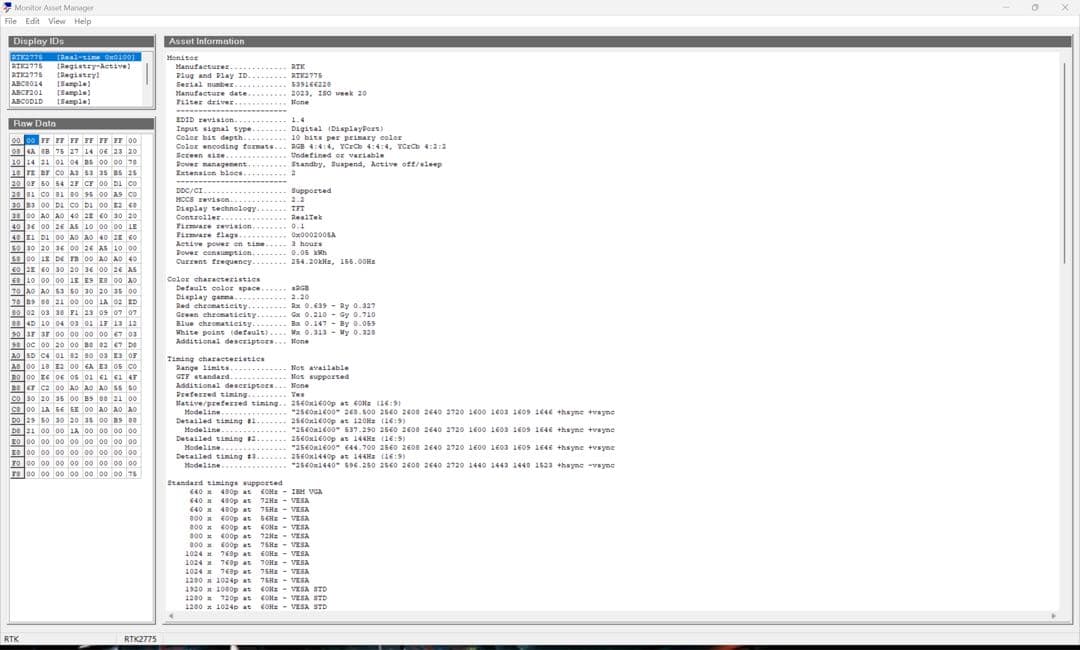
Task: Open the Edit menu
Action: pos(33,21)
